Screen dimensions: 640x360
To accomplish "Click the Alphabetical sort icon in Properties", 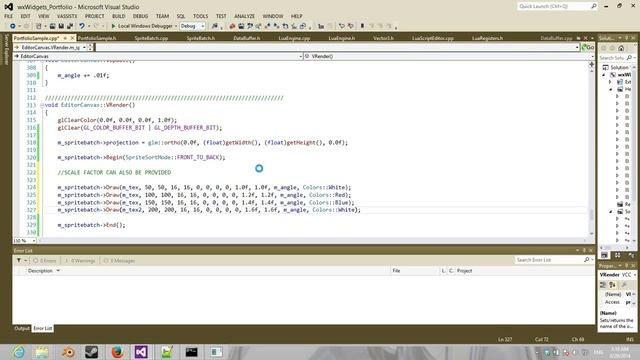I will point(612,285).
